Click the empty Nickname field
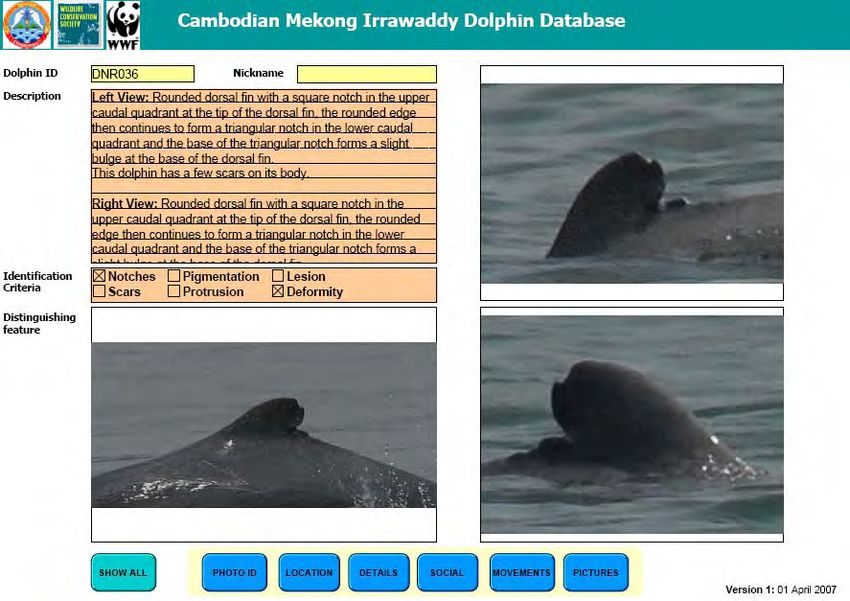This screenshot has width=850, height=601. coord(366,74)
